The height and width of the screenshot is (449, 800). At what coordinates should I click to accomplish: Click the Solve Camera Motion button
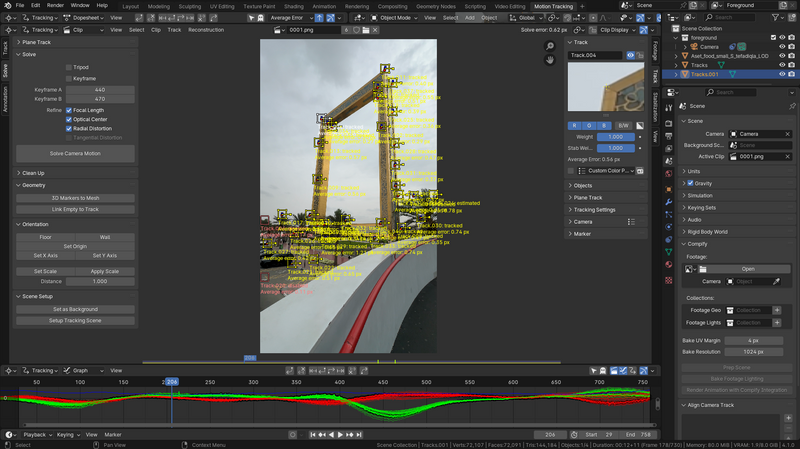click(75, 153)
